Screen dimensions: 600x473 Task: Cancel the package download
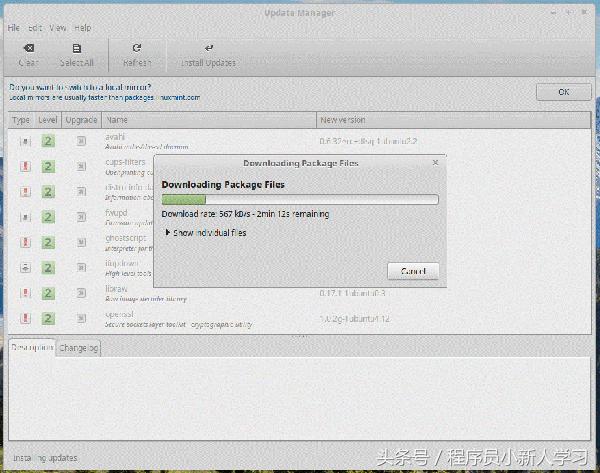(x=413, y=271)
